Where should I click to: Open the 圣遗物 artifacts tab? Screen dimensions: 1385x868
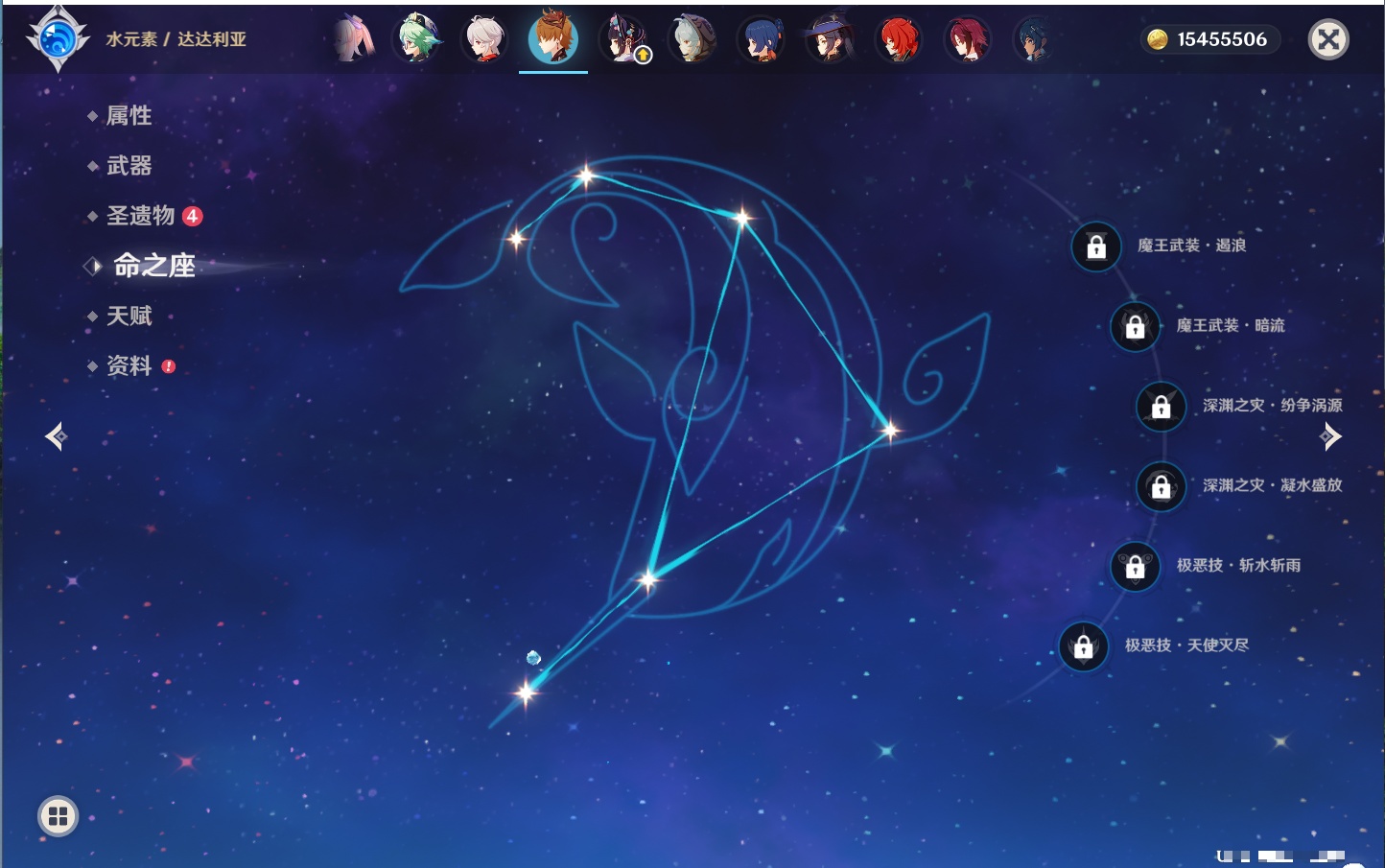pos(140,216)
